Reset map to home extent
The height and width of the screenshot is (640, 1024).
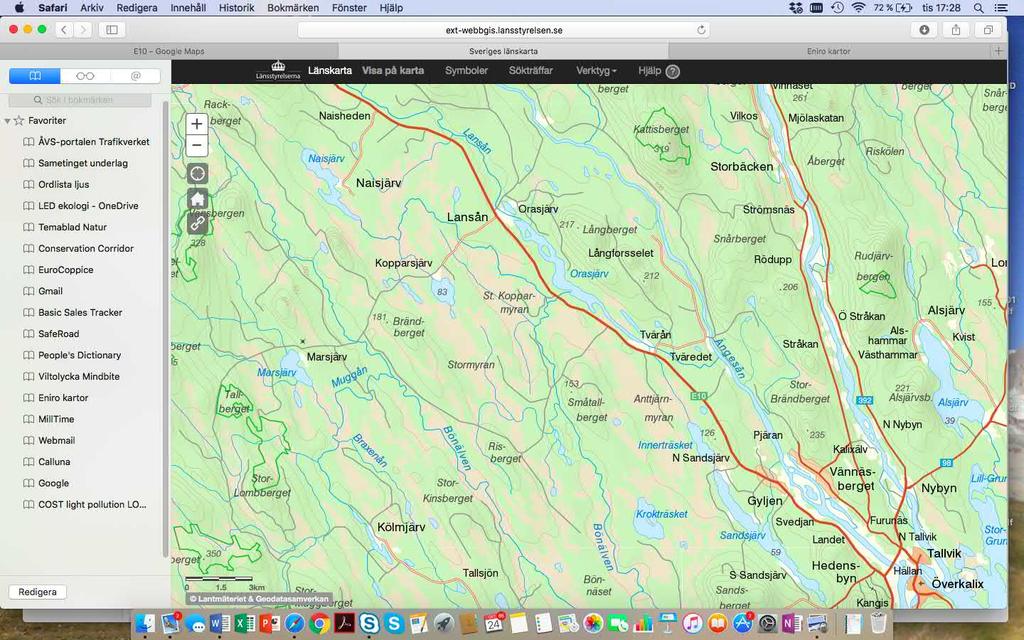pos(197,199)
